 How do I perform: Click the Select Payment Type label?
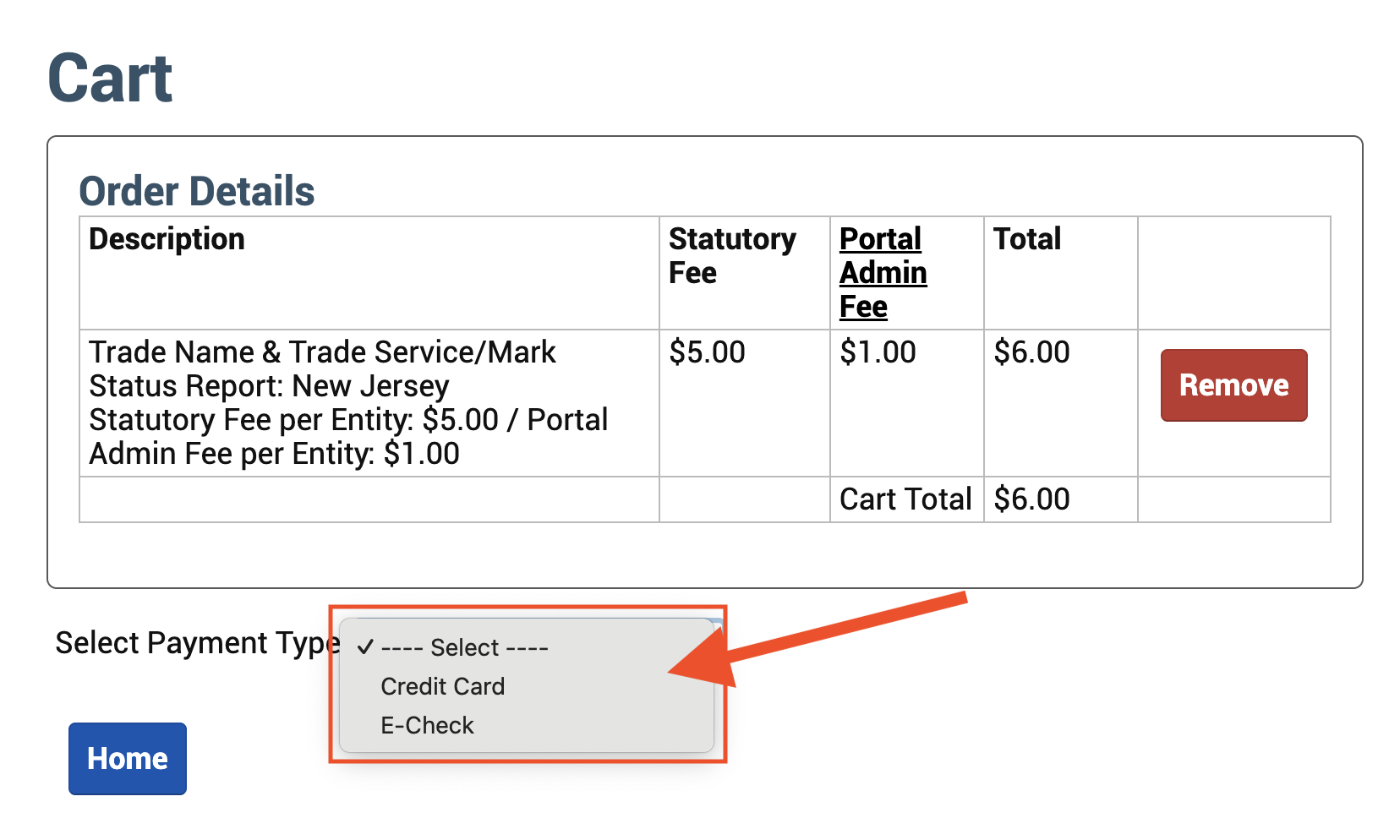[x=198, y=643]
